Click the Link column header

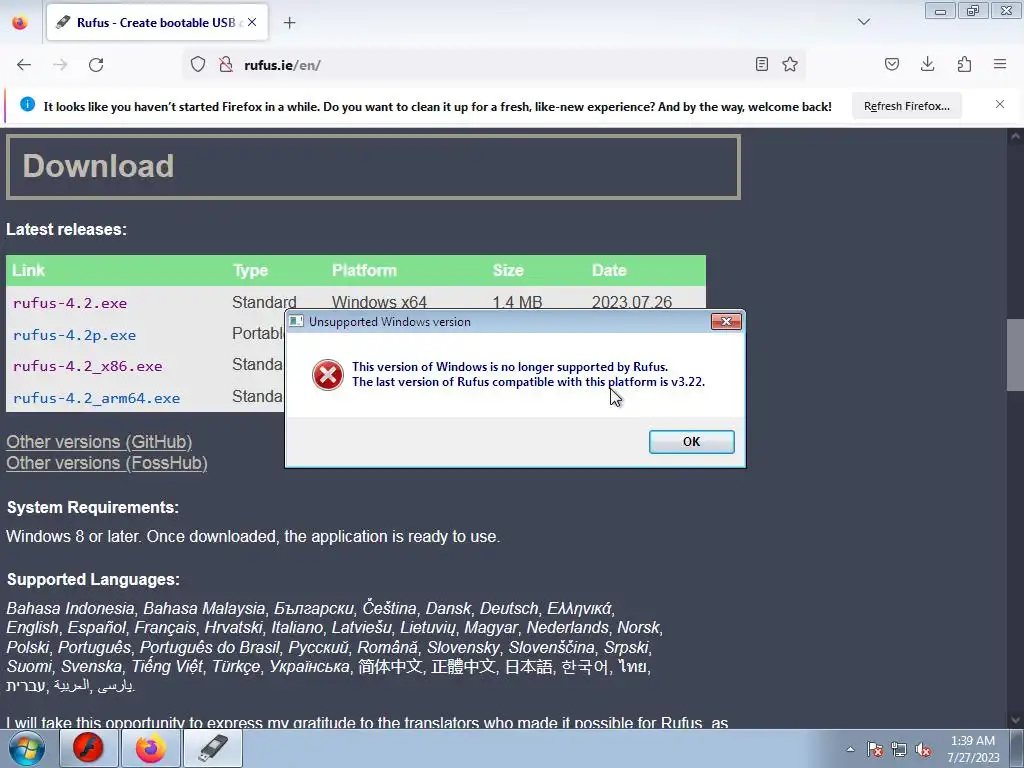click(x=29, y=270)
